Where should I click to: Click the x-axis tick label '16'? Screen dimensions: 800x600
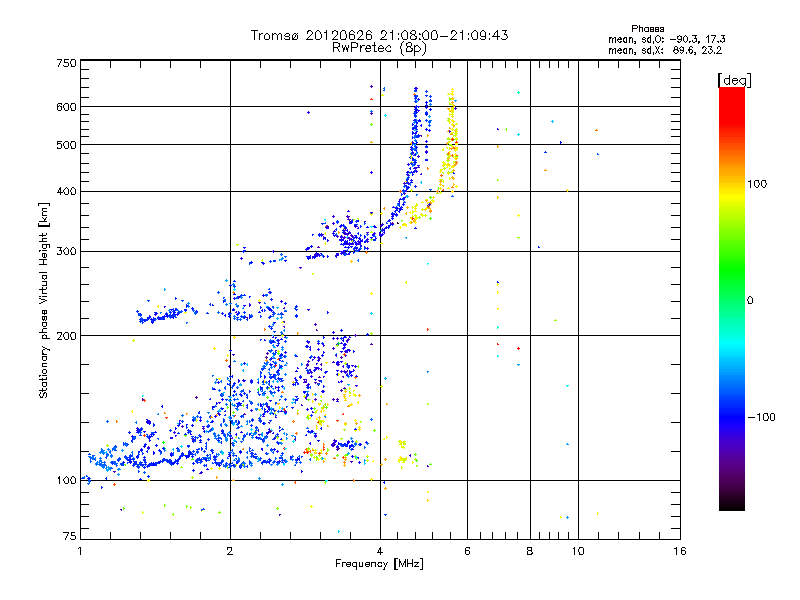click(680, 551)
